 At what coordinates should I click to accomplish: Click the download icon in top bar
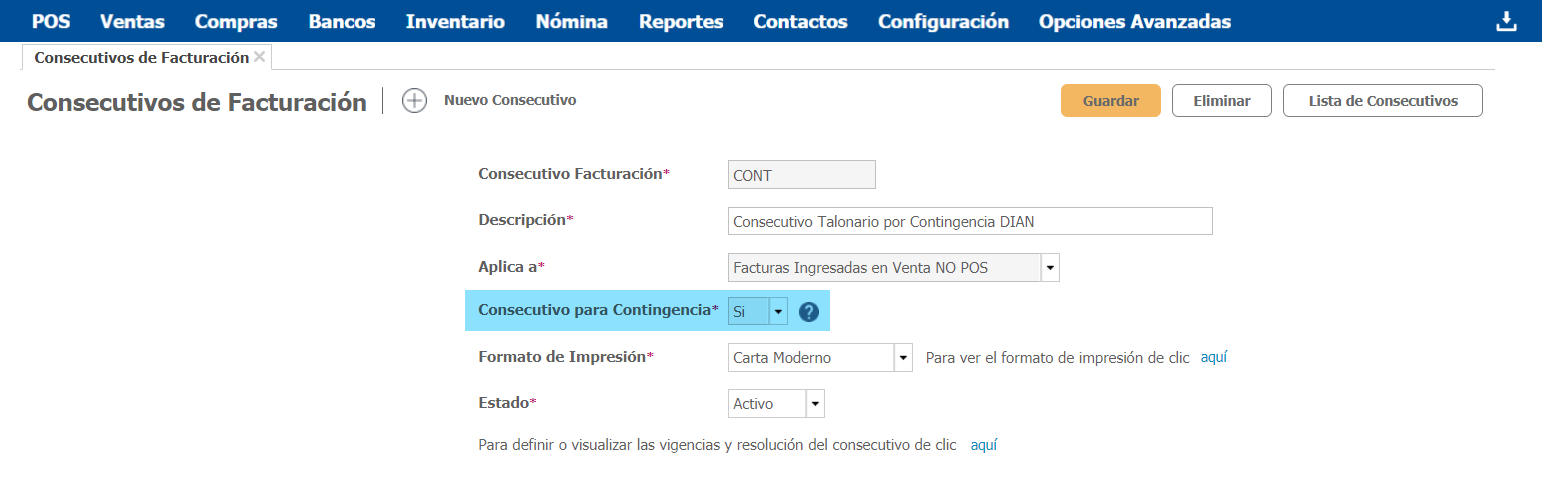[1506, 22]
